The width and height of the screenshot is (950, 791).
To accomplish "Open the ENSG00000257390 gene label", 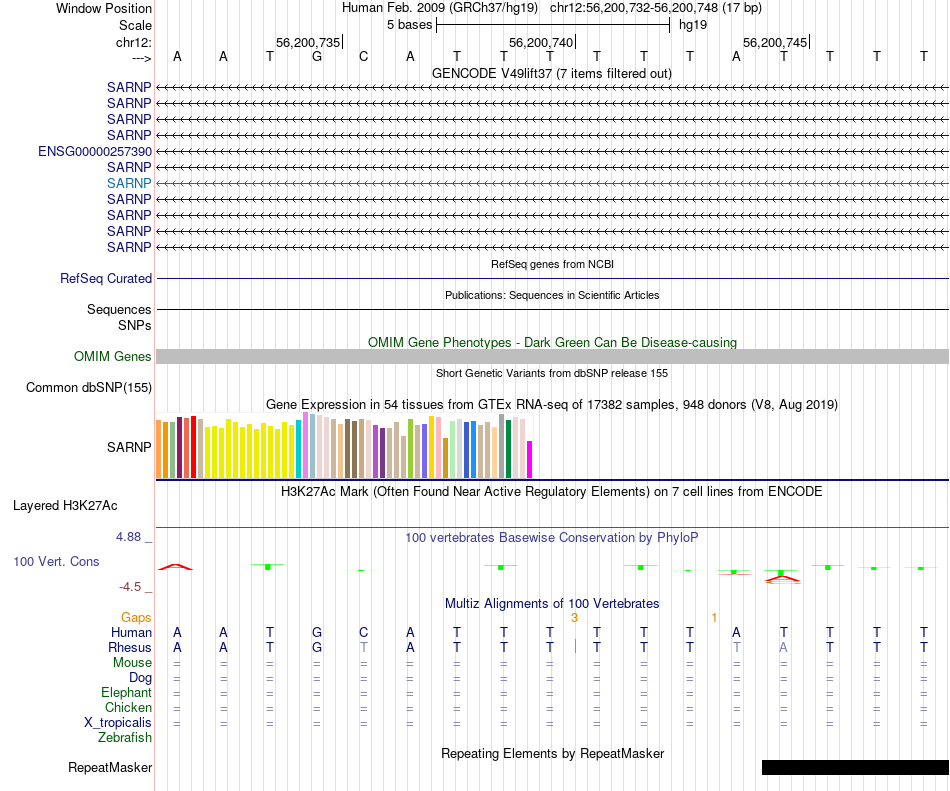I will click(x=95, y=151).
